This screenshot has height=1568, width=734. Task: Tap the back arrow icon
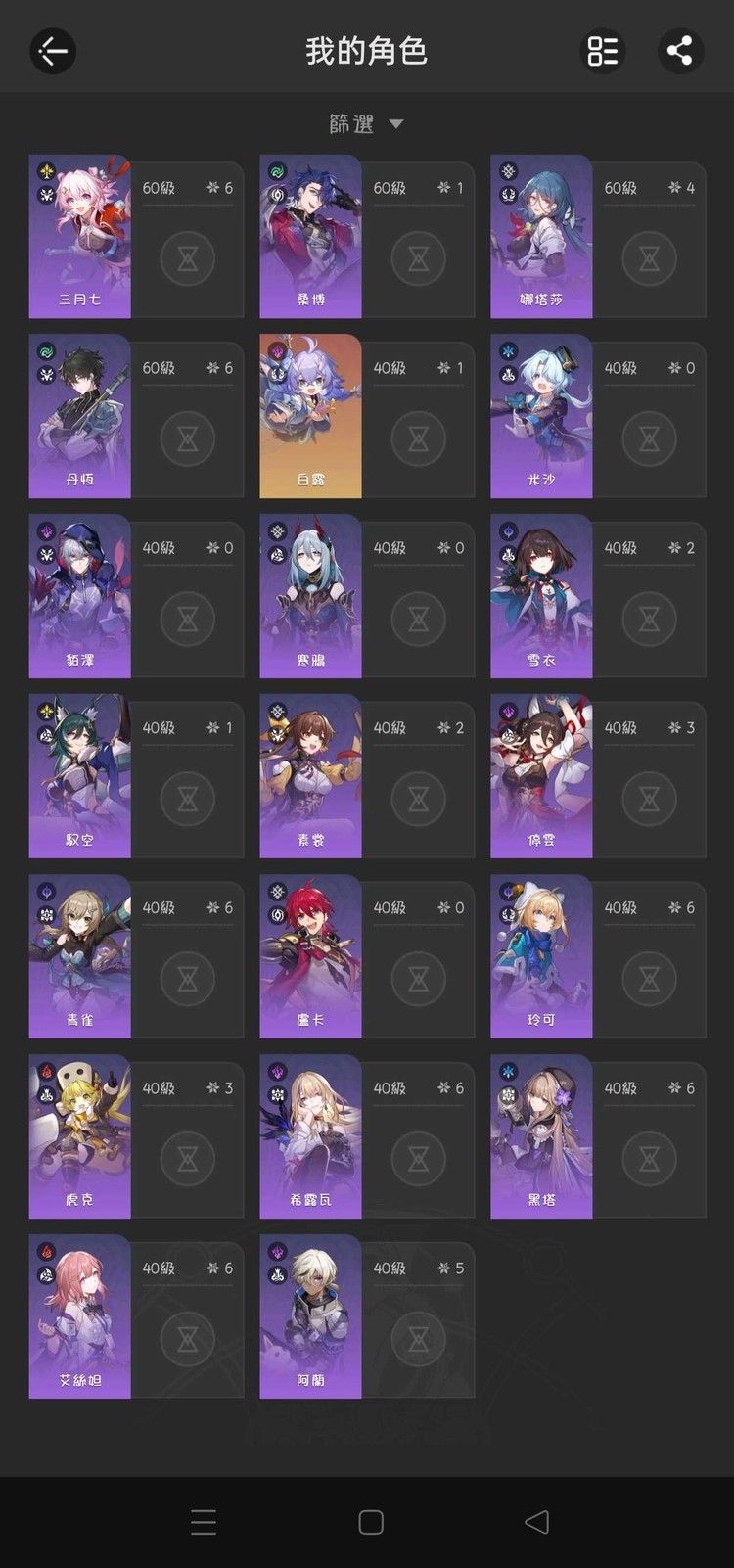52,51
